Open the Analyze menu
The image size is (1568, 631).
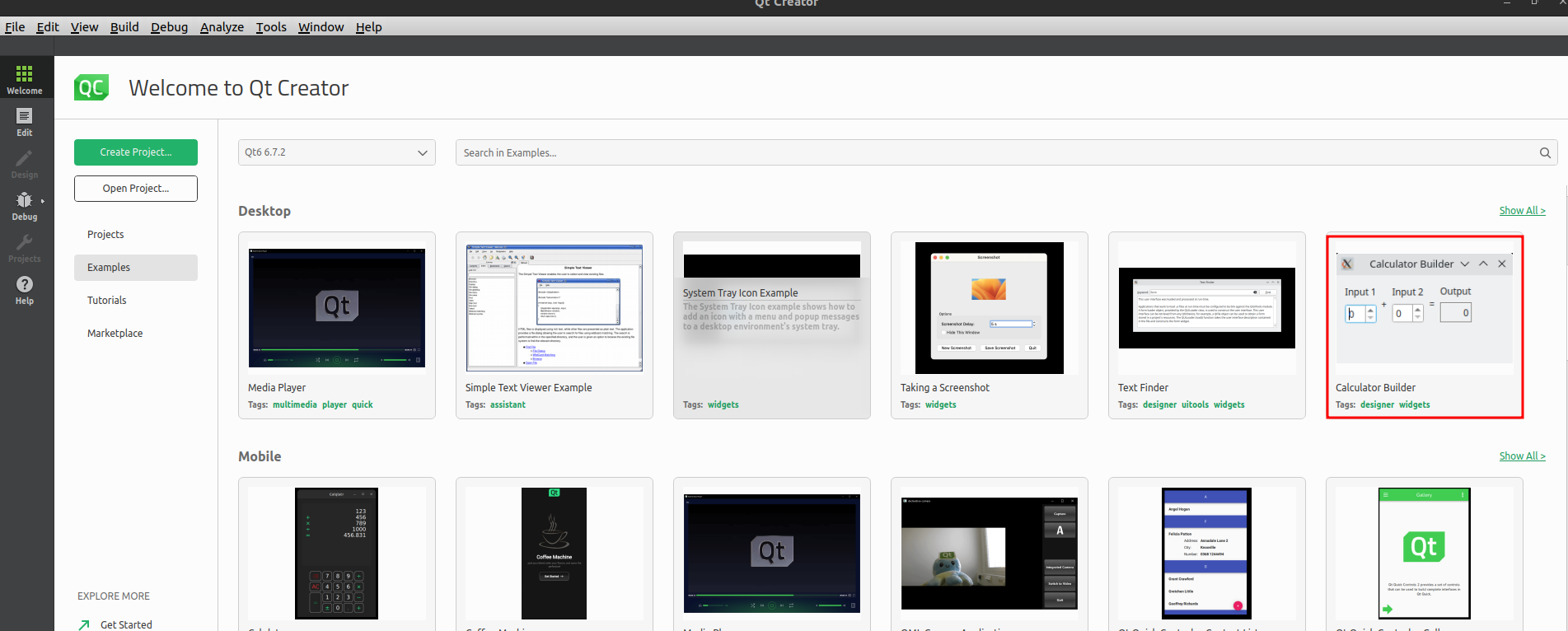click(x=222, y=27)
